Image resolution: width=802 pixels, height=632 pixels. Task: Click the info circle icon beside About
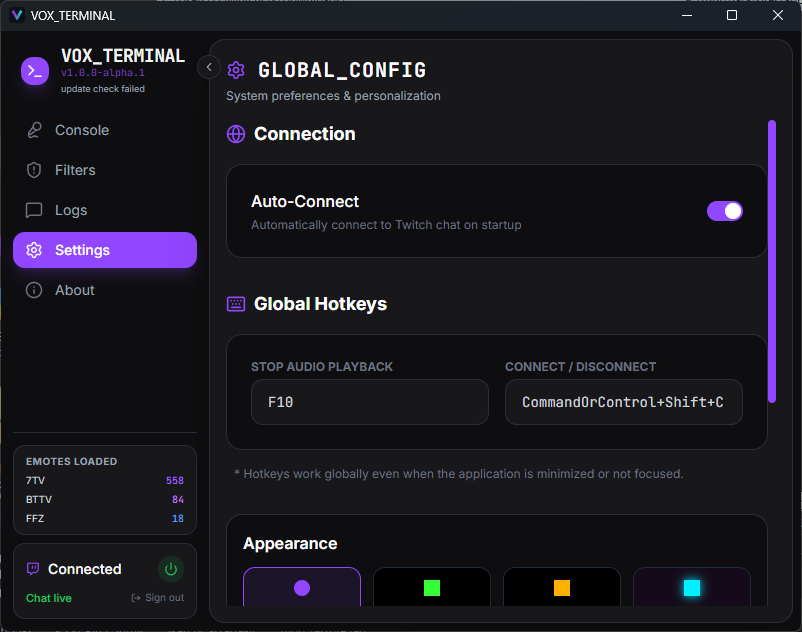[x=34, y=290]
